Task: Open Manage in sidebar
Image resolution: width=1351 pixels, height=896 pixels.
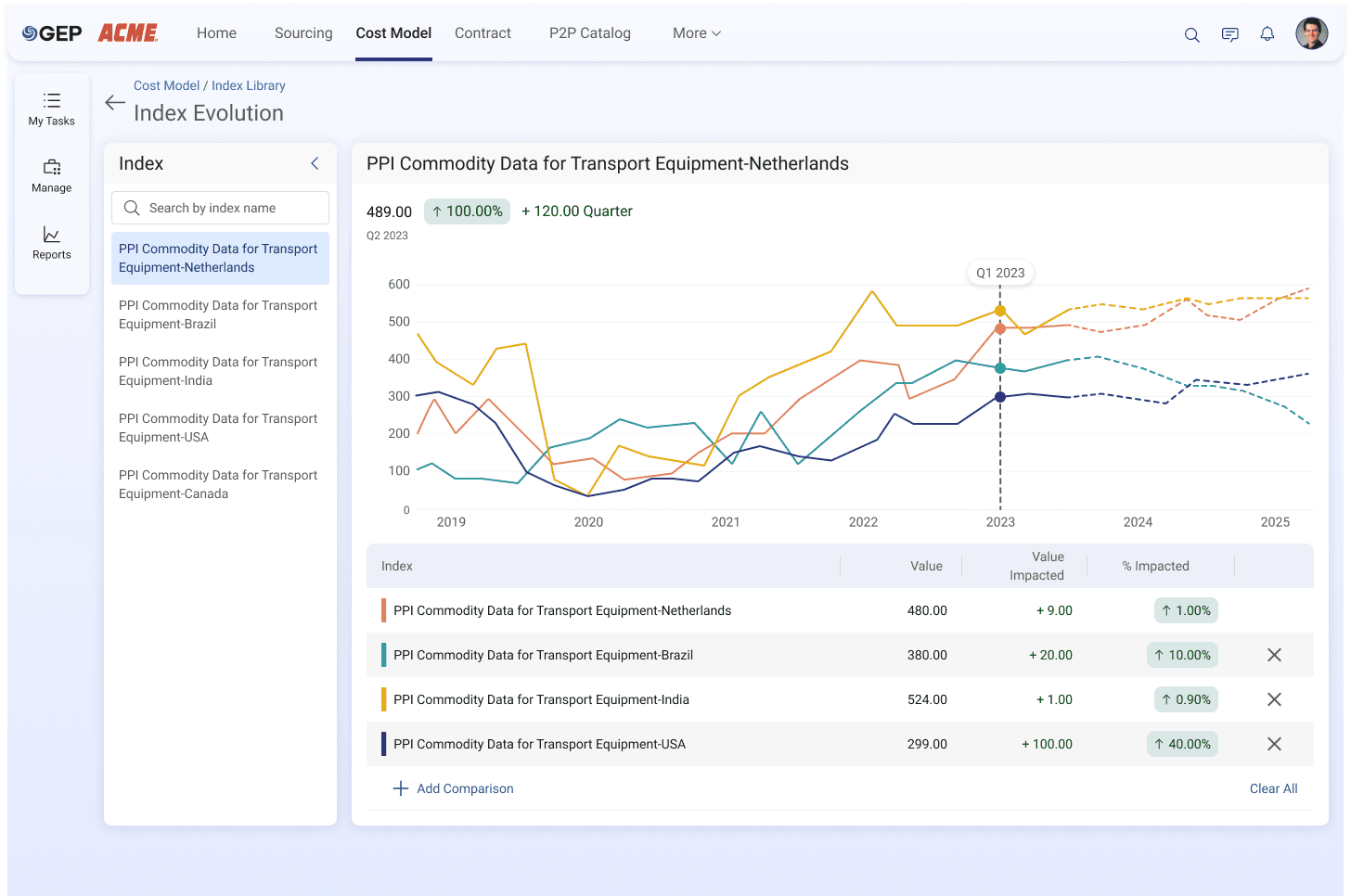Action: pos(52,176)
